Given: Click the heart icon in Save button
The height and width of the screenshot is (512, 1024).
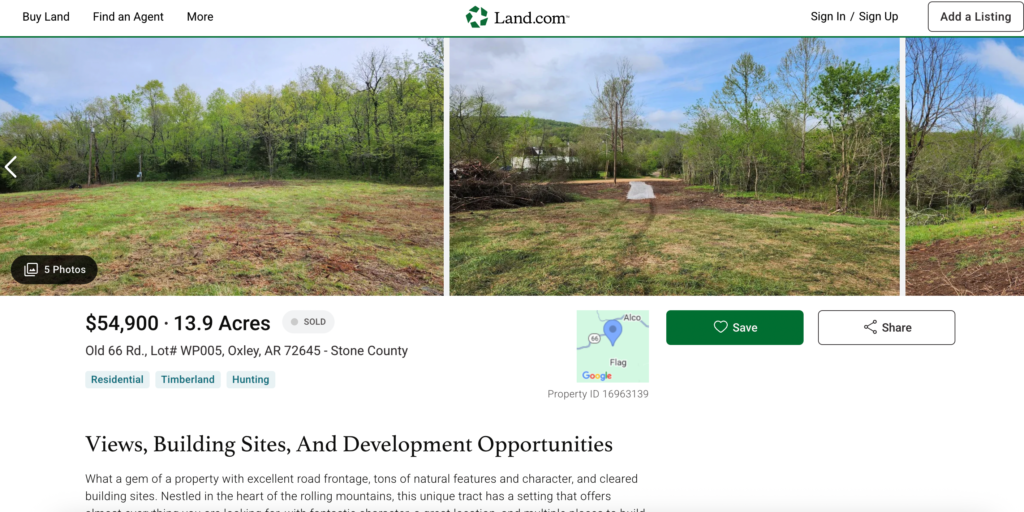Looking at the screenshot, I should pos(720,327).
